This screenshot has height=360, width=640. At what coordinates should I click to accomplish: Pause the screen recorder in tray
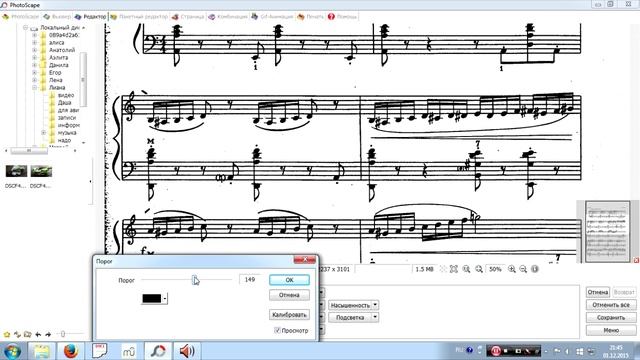point(496,351)
